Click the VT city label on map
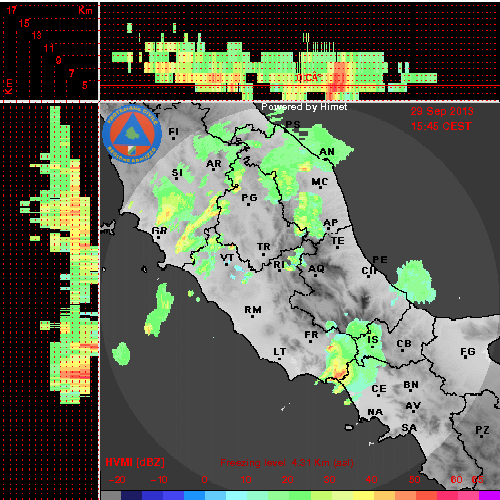This screenshot has width=500, height=500. coord(227,258)
